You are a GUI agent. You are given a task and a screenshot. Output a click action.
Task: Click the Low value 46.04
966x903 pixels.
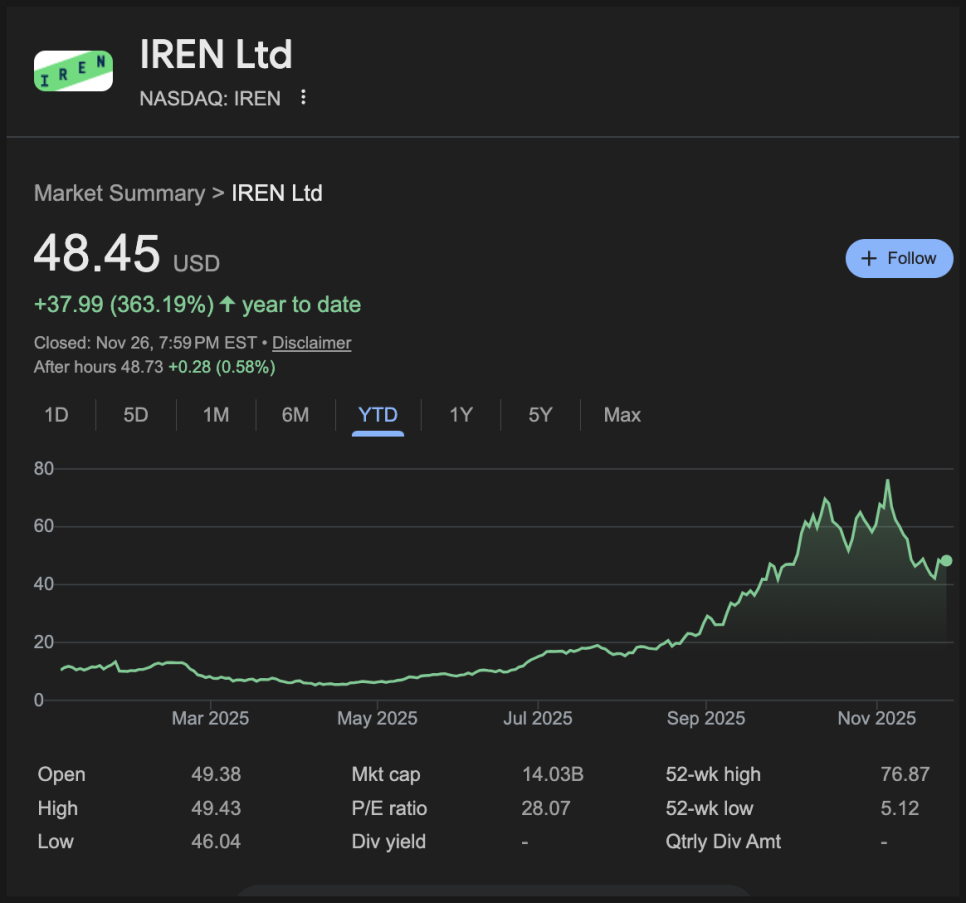coord(216,841)
